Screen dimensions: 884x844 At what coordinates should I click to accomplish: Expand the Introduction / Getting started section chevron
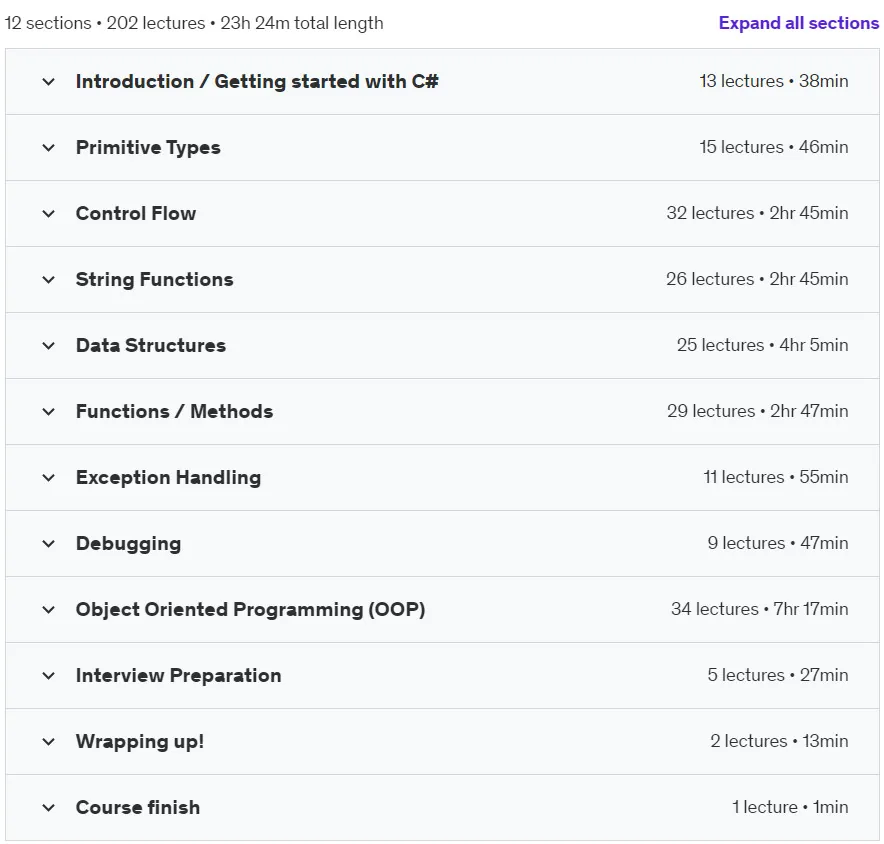pyautogui.click(x=48, y=82)
